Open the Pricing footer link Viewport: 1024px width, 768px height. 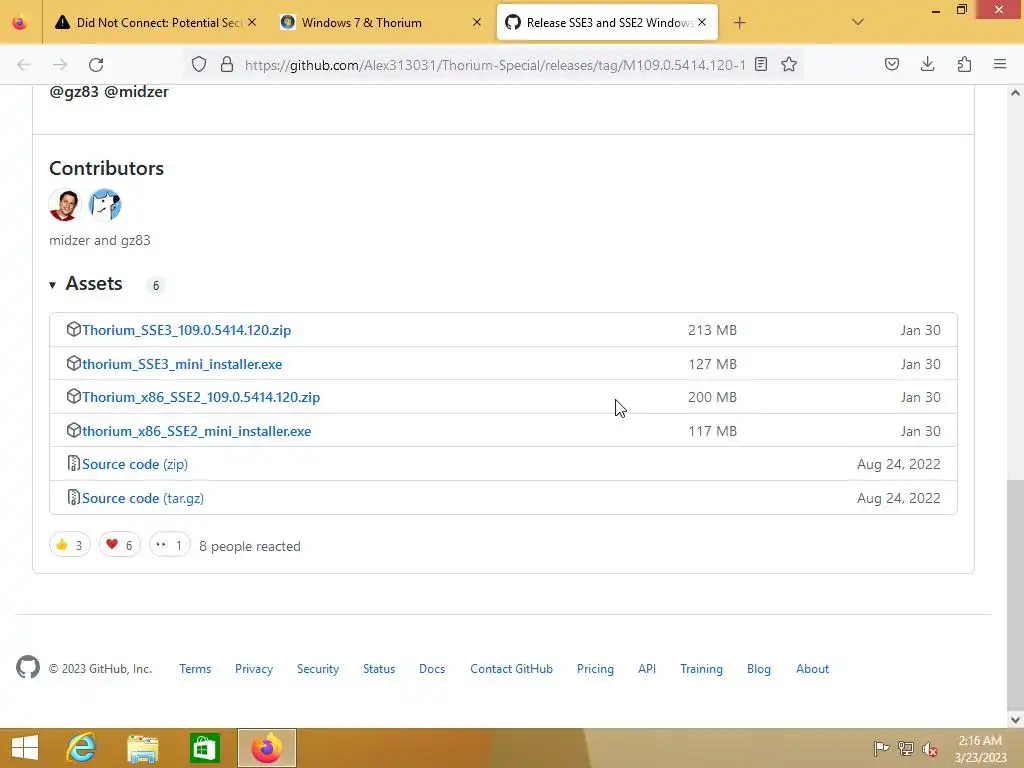click(x=595, y=669)
